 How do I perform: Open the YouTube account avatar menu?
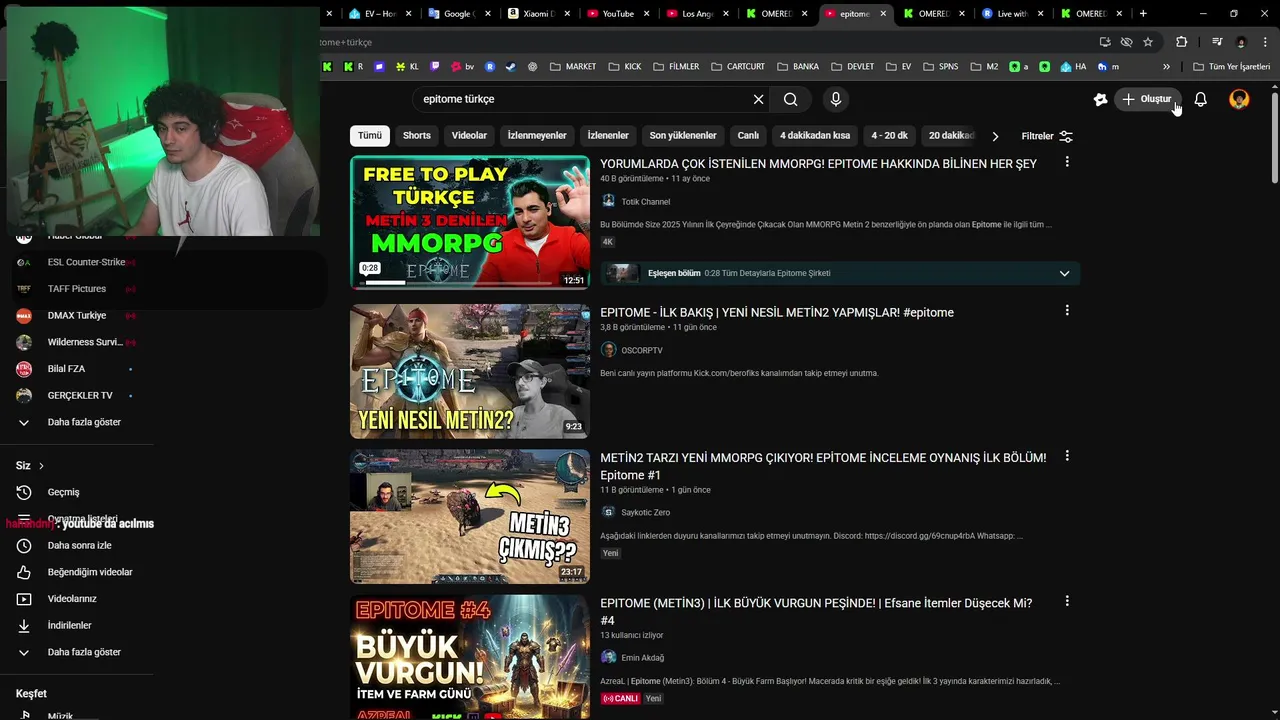point(1239,99)
